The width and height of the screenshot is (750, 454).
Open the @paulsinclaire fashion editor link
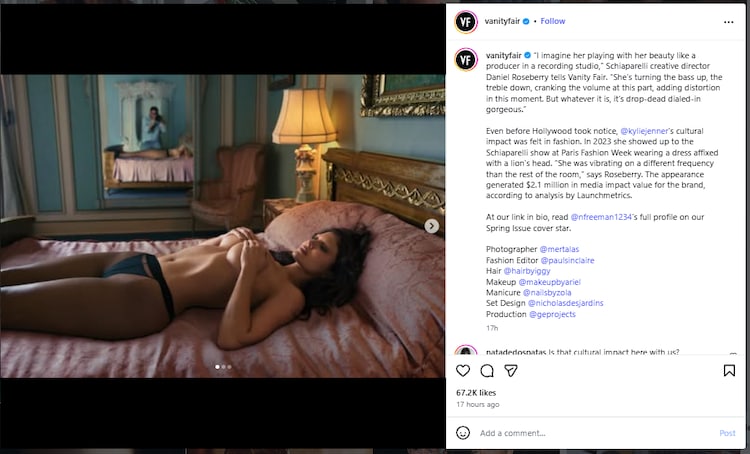coord(567,260)
